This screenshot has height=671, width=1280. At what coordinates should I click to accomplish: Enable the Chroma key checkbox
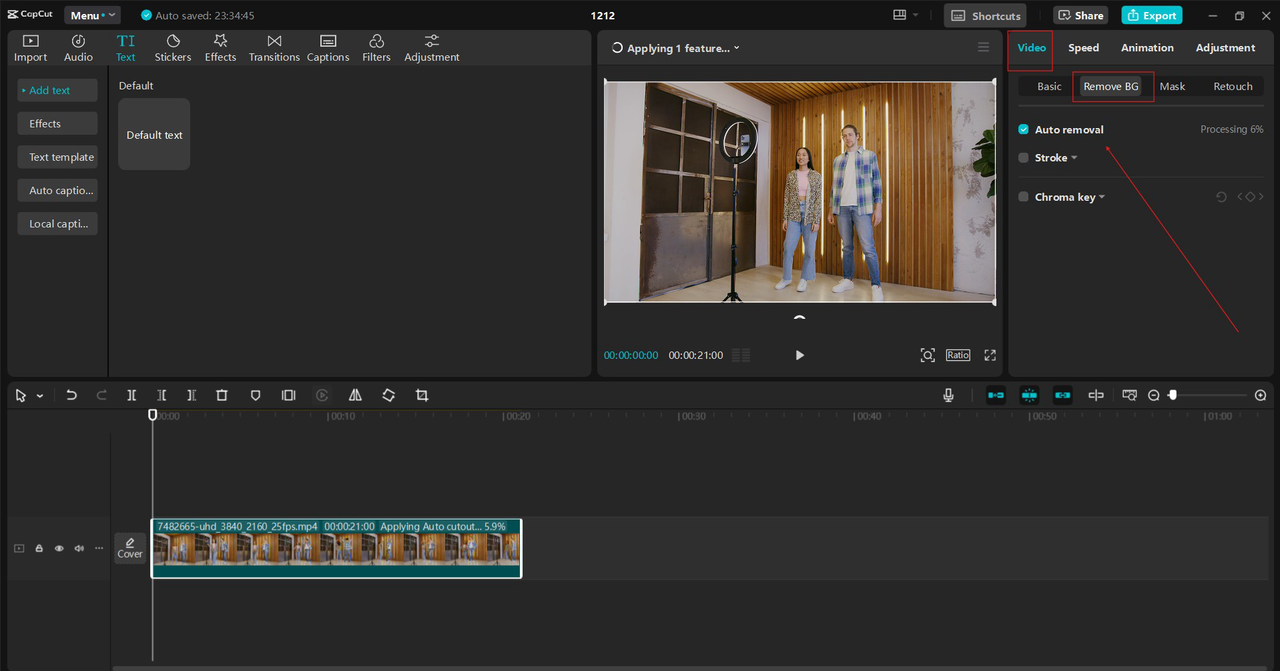pyautogui.click(x=1023, y=197)
